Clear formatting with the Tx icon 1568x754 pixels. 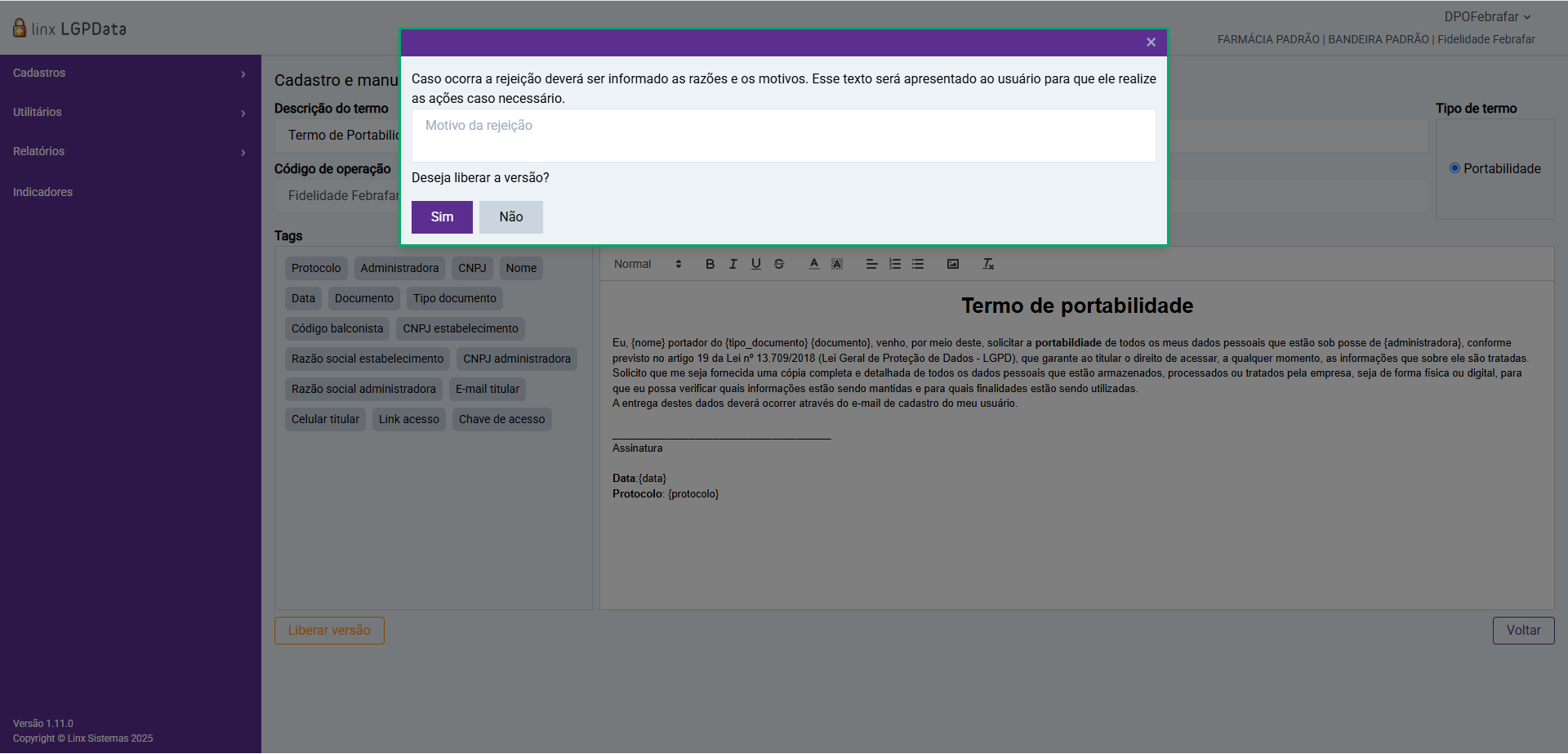point(988,264)
